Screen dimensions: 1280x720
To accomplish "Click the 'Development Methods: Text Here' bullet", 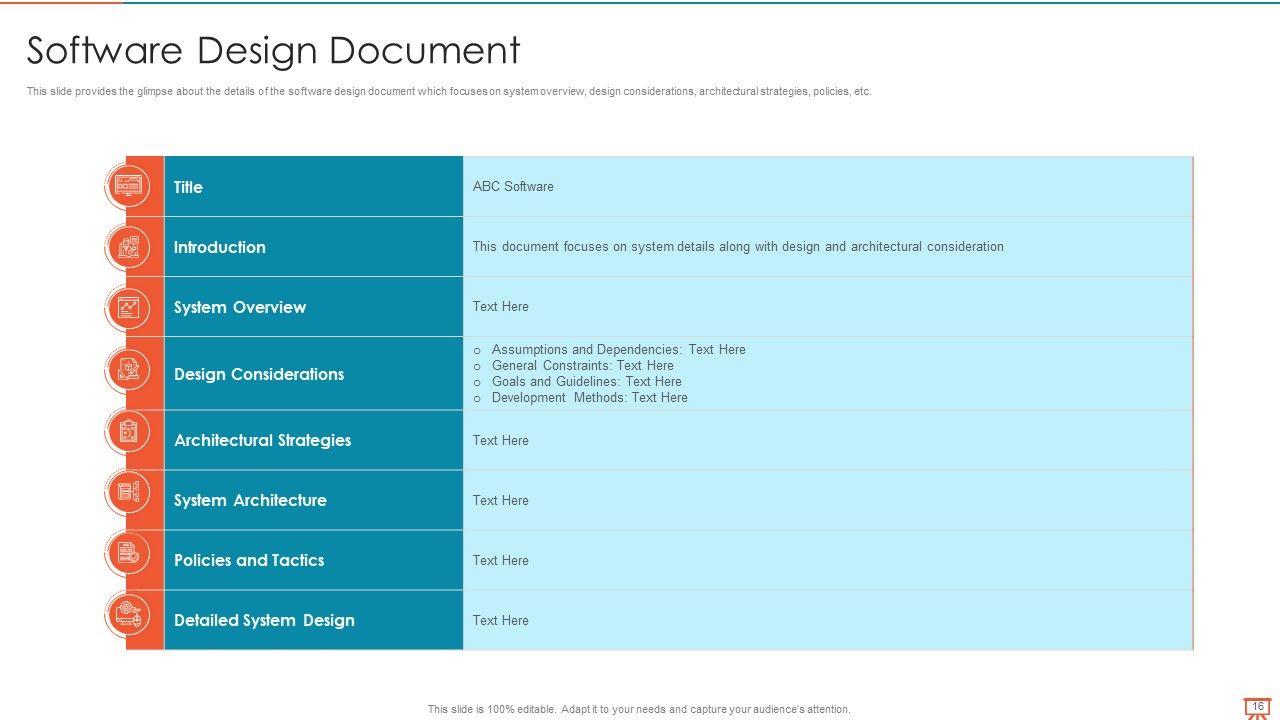I will 589,398.
